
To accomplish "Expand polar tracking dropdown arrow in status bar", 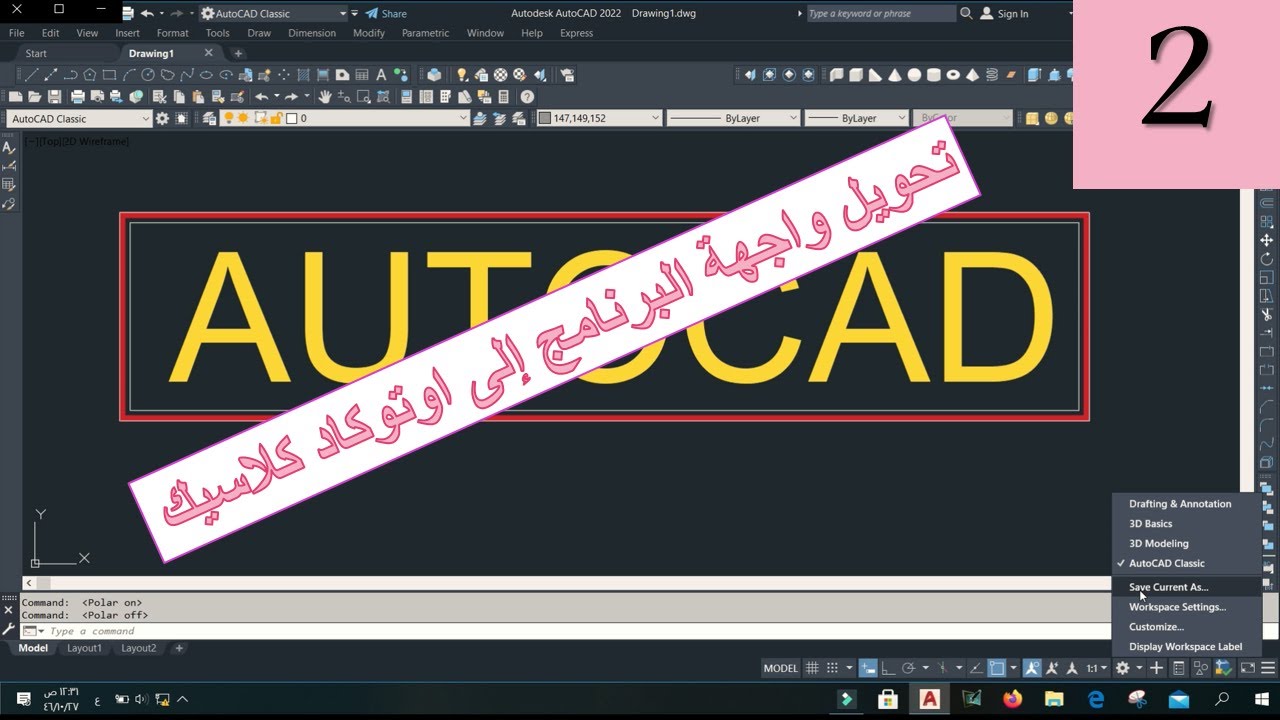I will [925, 668].
